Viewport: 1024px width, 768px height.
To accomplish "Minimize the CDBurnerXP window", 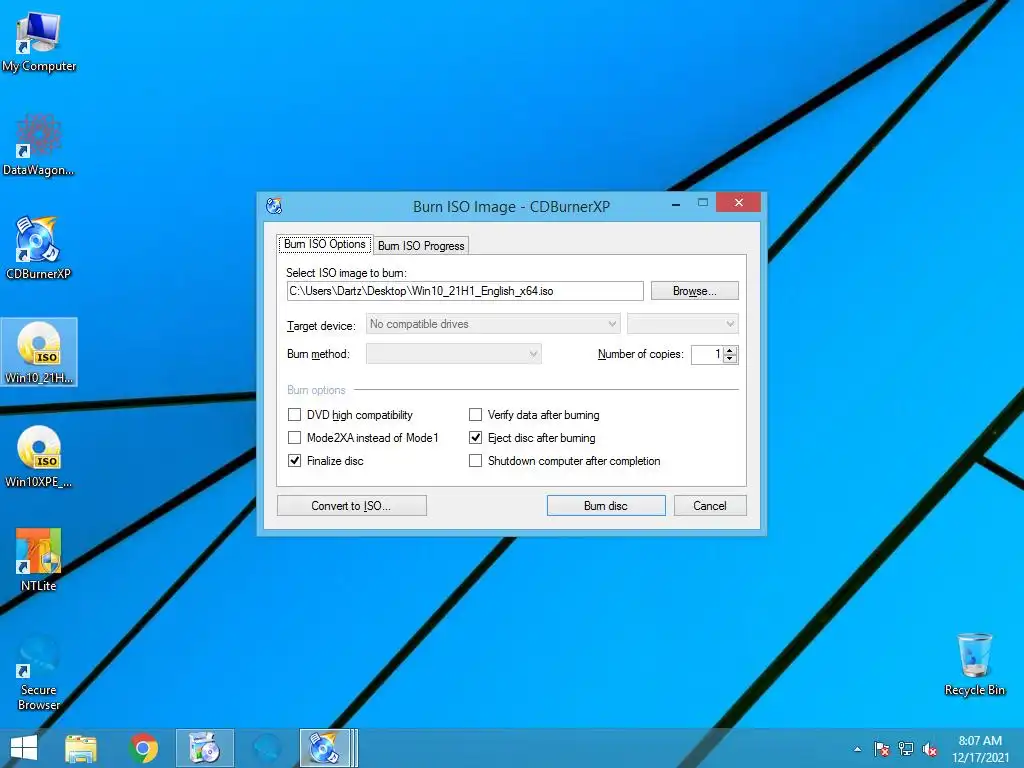I will point(676,204).
